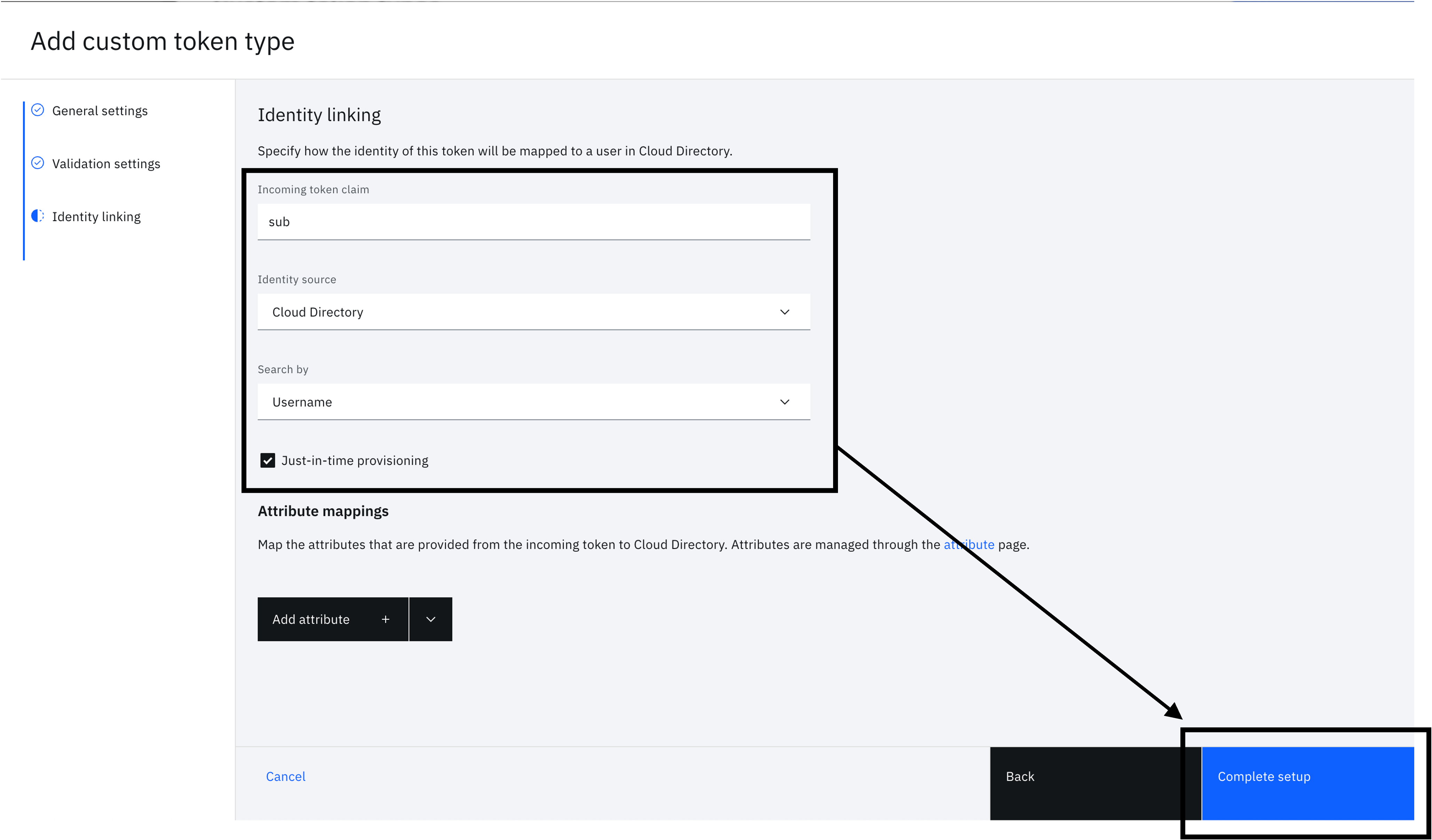Screen dimensions: 1432x840
Task: Click the plus icon on Add attribute
Action: pyautogui.click(x=385, y=619)
